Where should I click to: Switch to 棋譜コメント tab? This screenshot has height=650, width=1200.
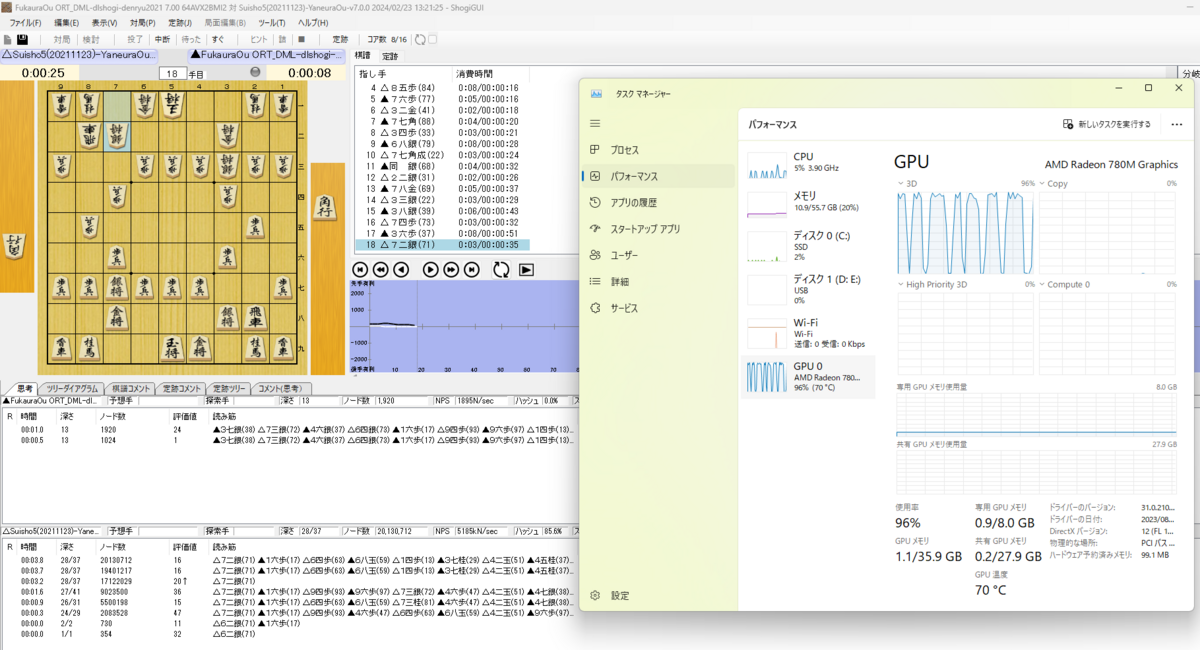click(x=131, y=388)
